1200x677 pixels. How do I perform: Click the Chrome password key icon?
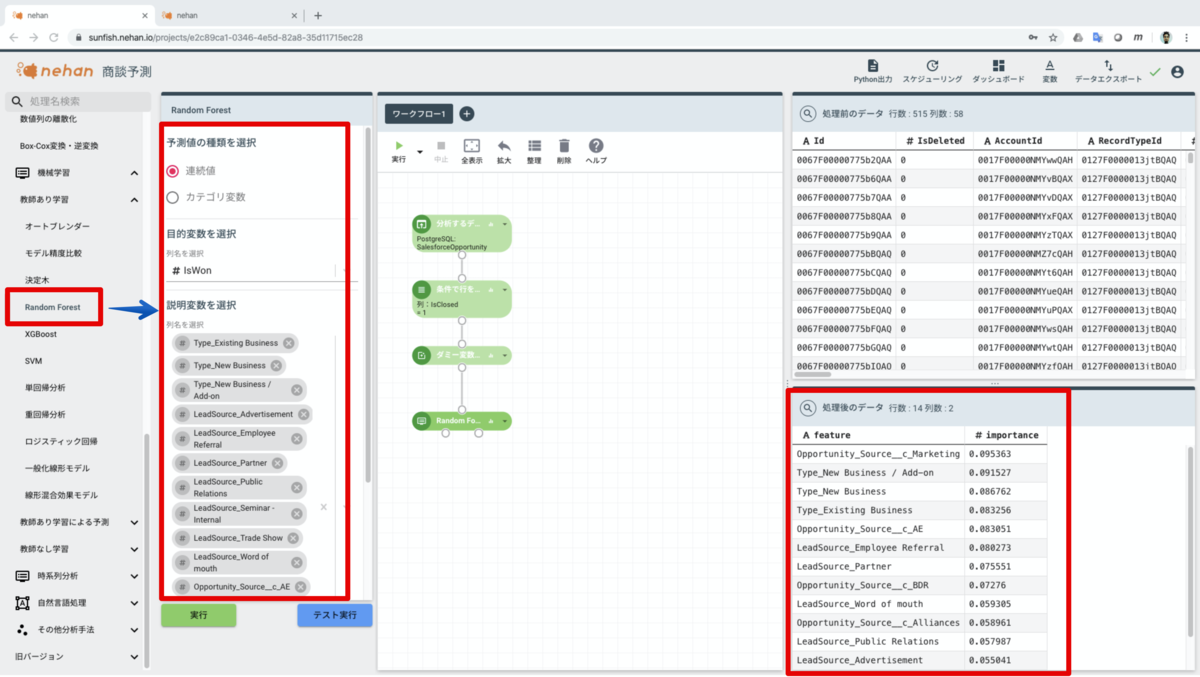point(1032,37)
